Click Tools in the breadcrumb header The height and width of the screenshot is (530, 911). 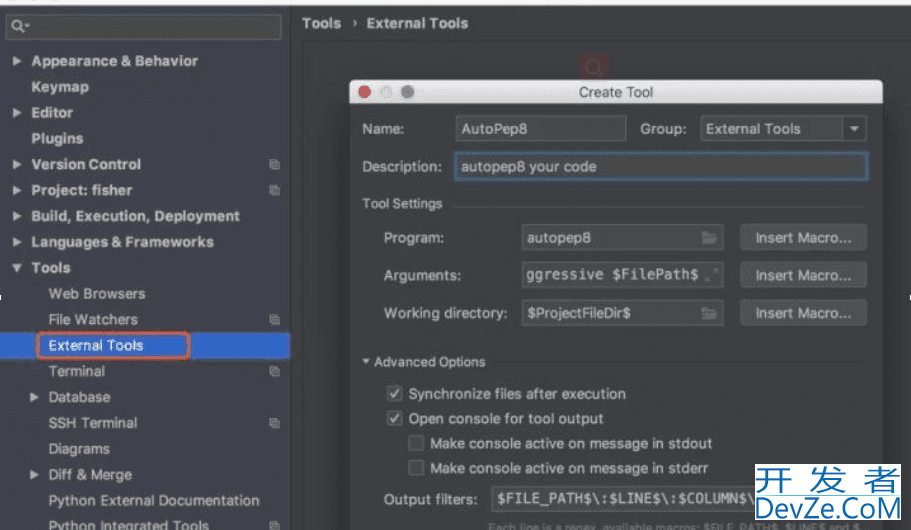click(x=321, y=23)
